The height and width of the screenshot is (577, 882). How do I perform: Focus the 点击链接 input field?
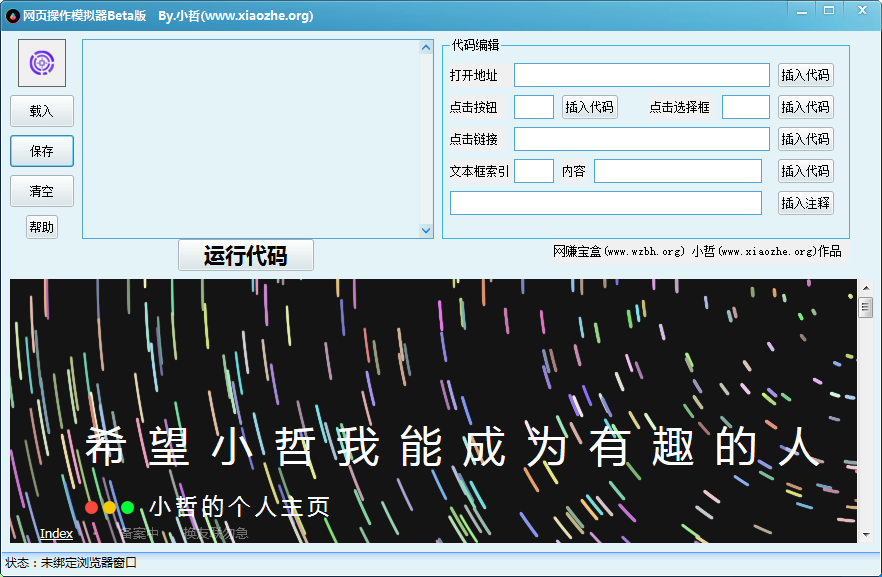[x=642, y=139]
